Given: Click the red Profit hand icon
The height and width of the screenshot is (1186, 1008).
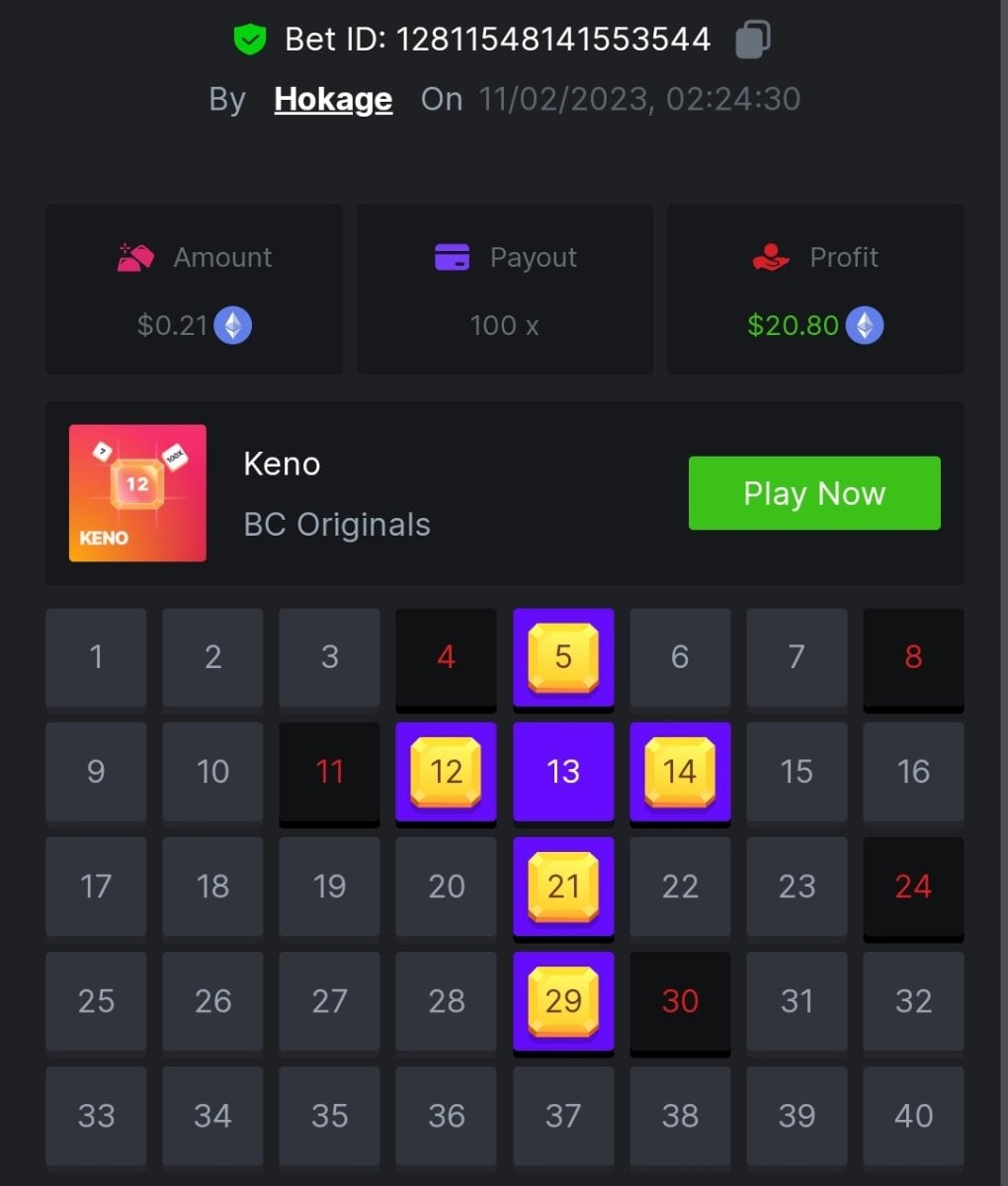Looking at the screenshot, I should click(x=771, y=257).
